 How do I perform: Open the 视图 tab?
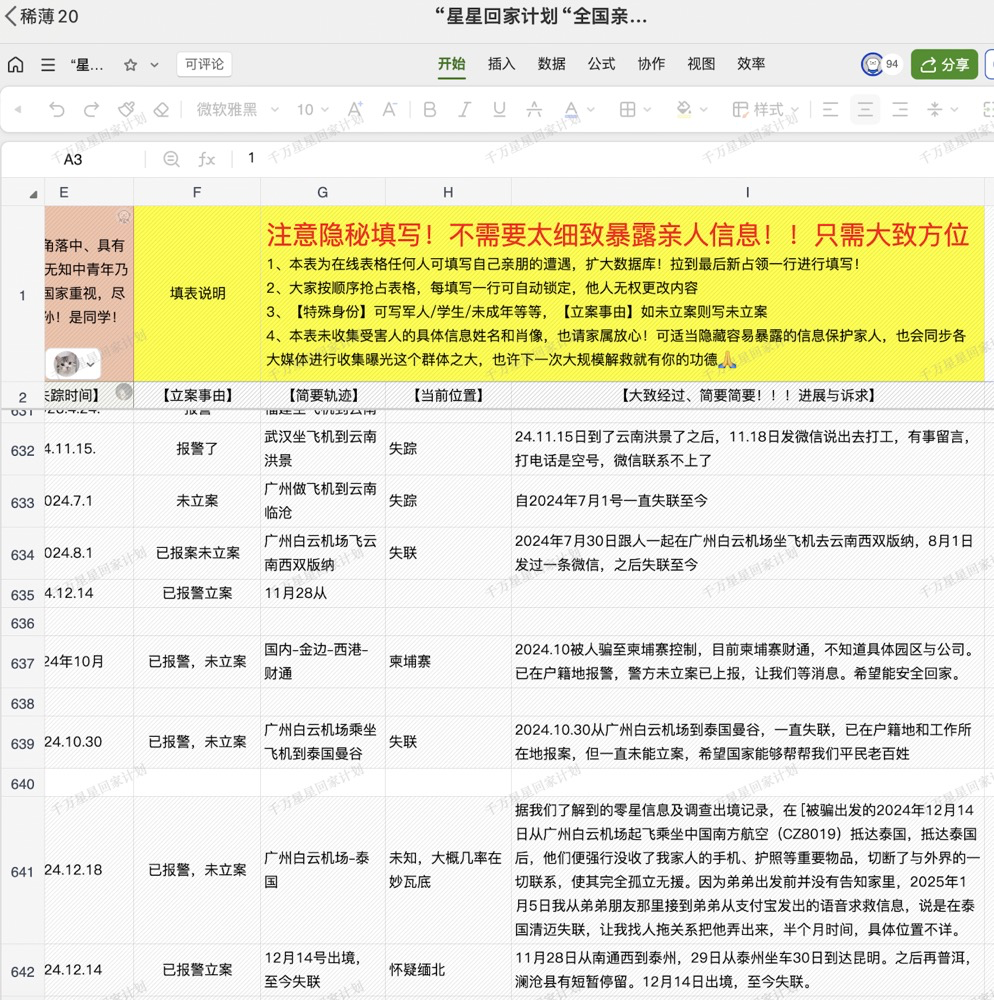[701, 64]
